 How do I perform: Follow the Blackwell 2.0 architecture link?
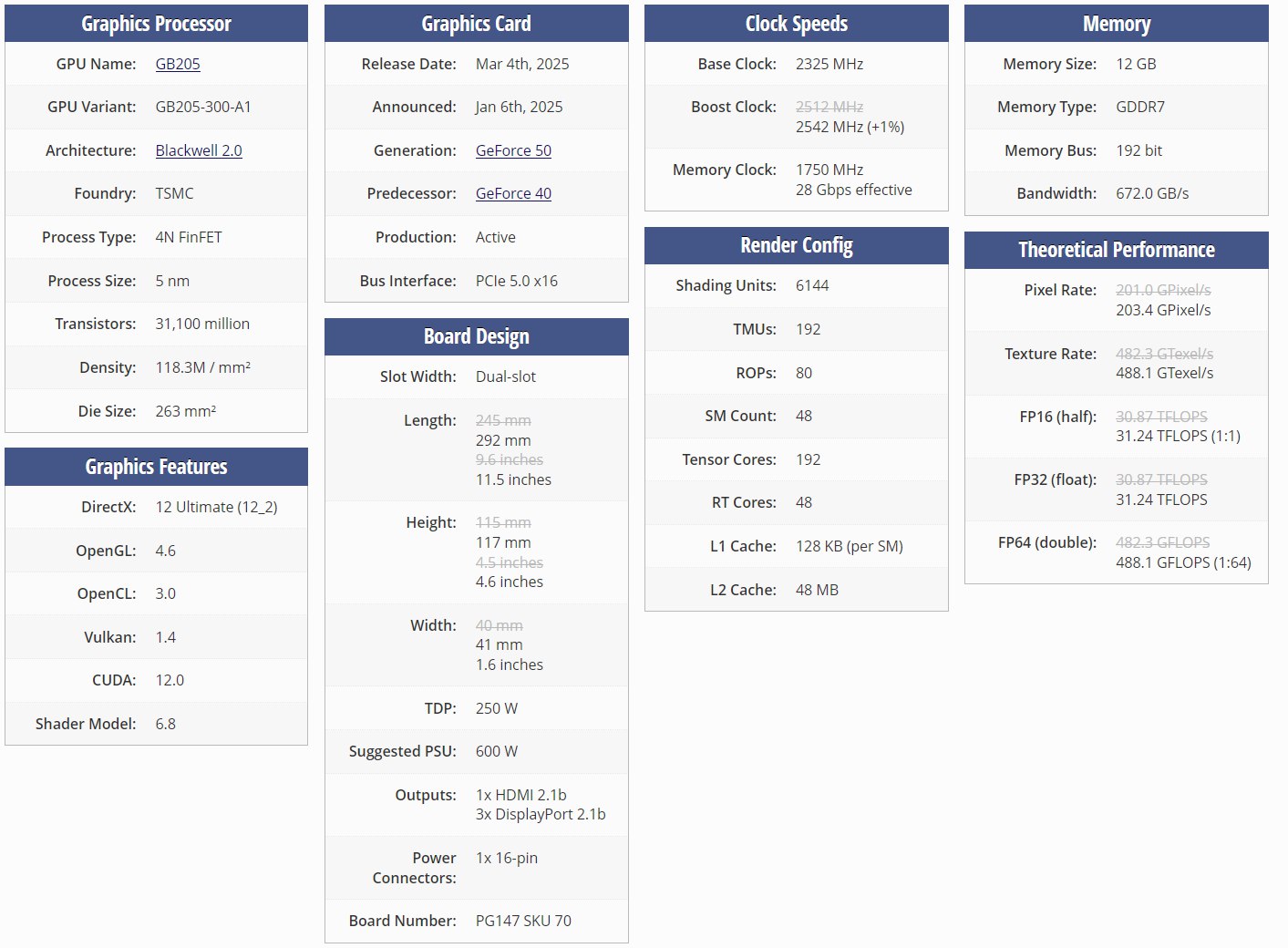tap(199, 150)
